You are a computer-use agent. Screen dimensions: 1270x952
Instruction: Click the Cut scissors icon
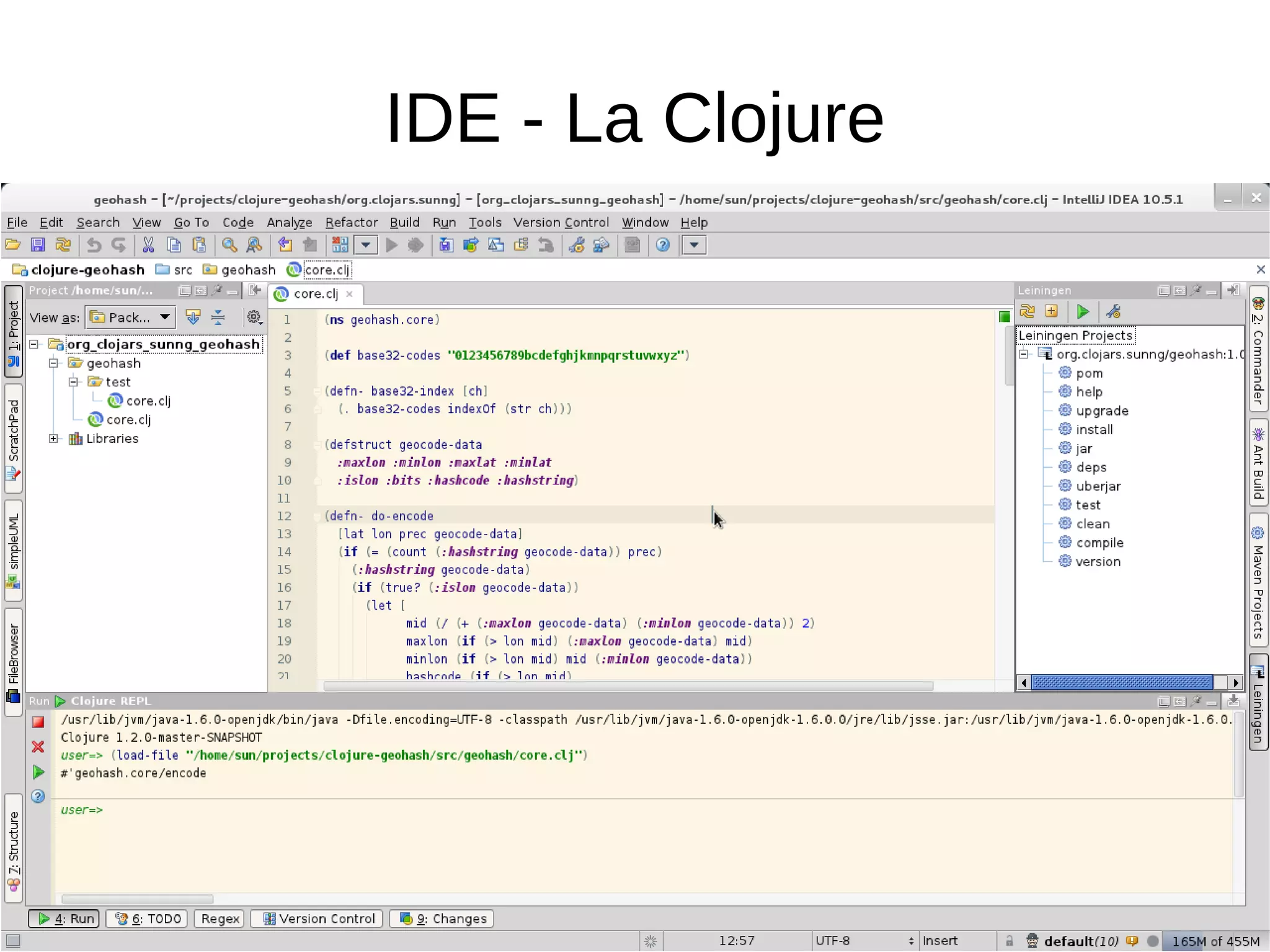[x=148, y=245]
